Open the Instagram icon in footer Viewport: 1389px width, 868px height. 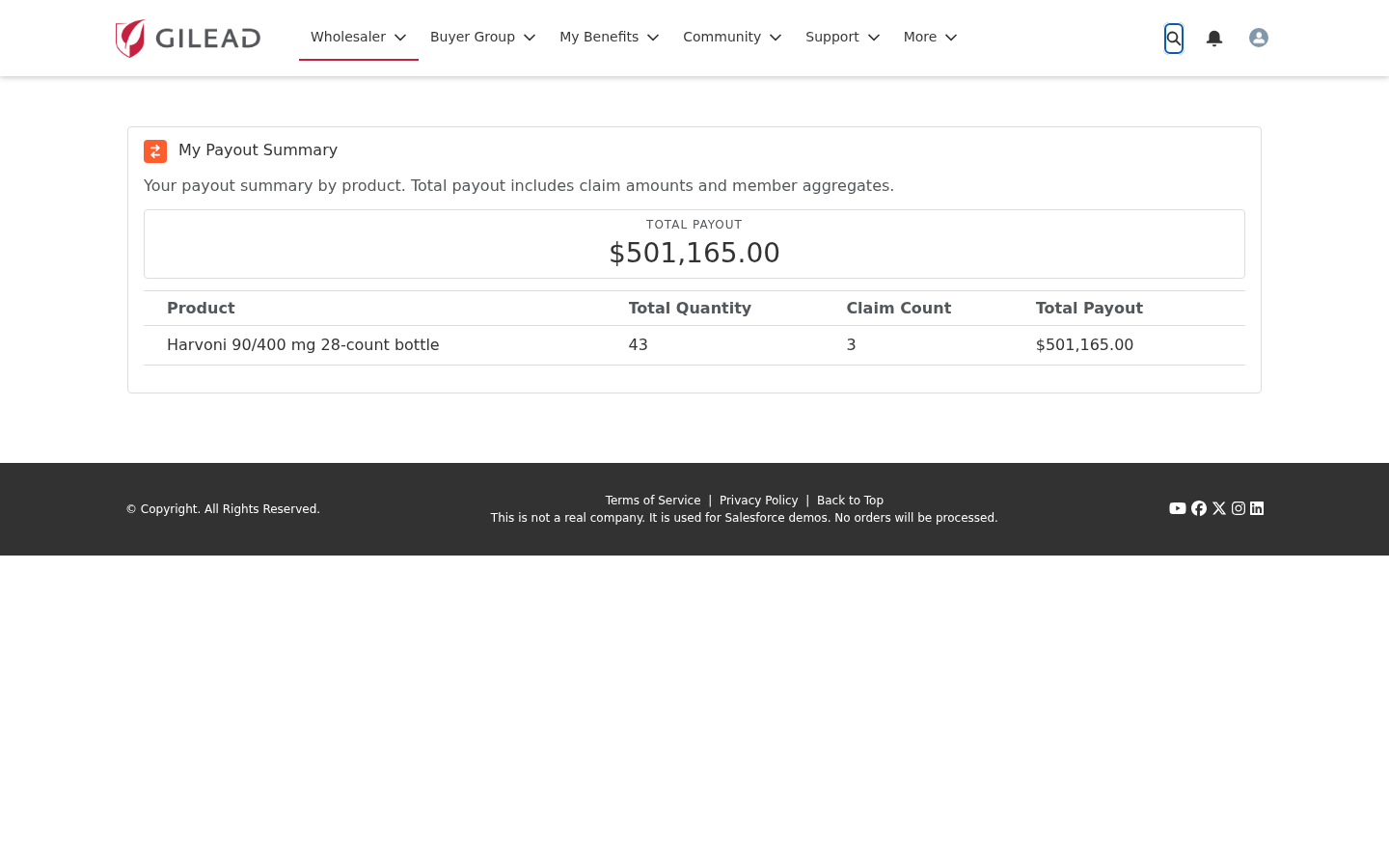pyautogui.click(x=1239, y=508)
